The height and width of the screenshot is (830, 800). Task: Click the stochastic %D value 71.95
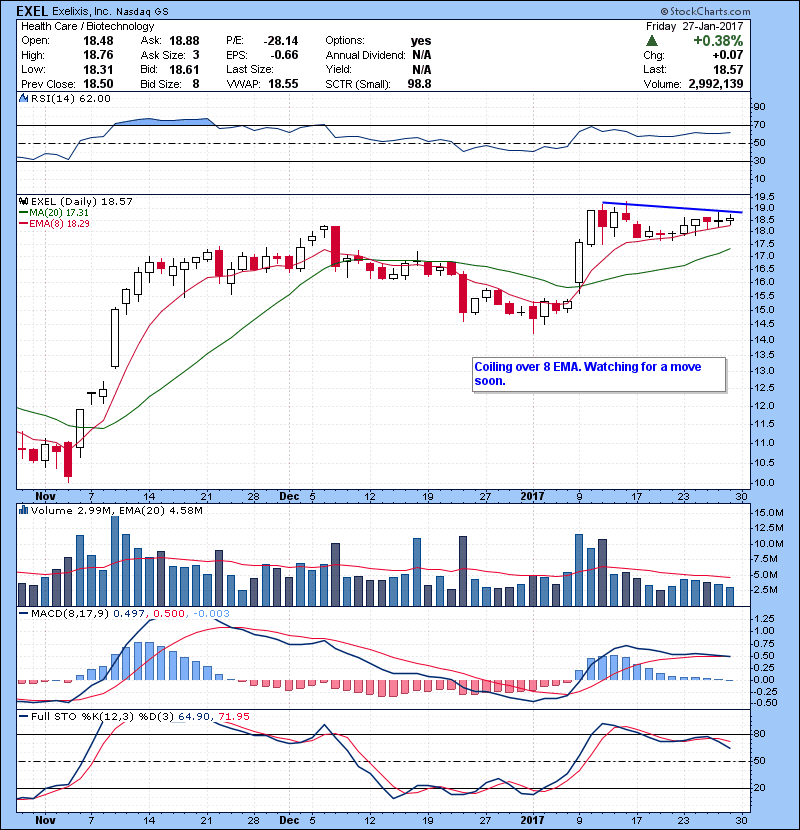[x=234, y=716]
